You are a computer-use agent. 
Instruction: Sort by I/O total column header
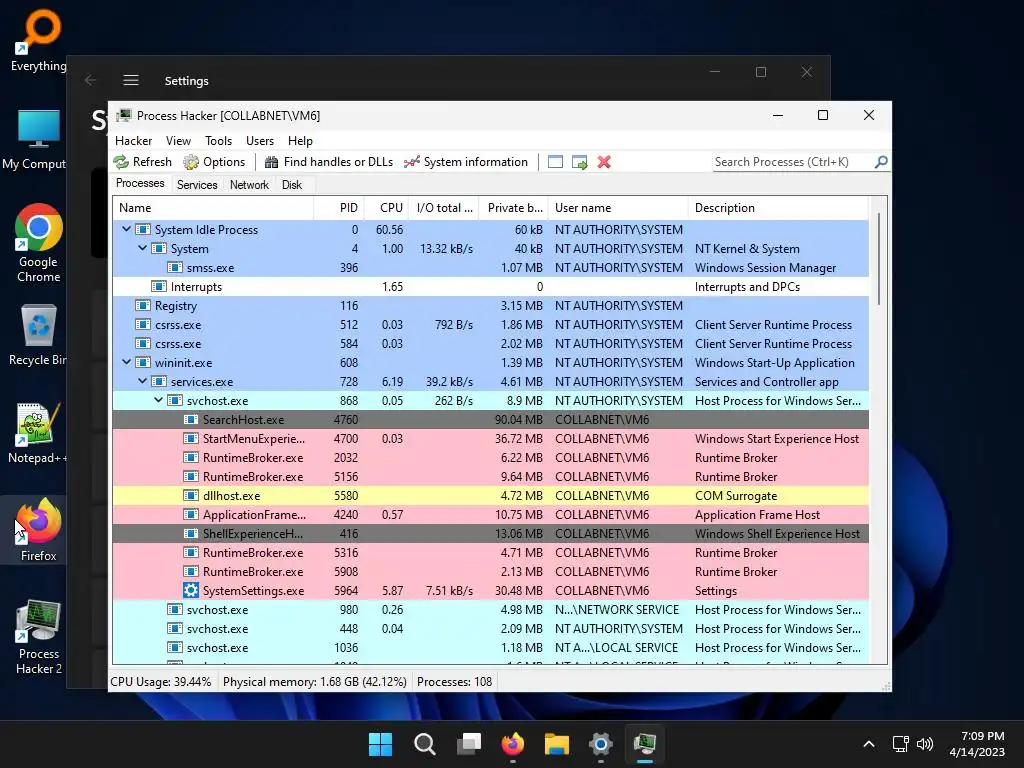pyautogui.click(x=444, y=208)
